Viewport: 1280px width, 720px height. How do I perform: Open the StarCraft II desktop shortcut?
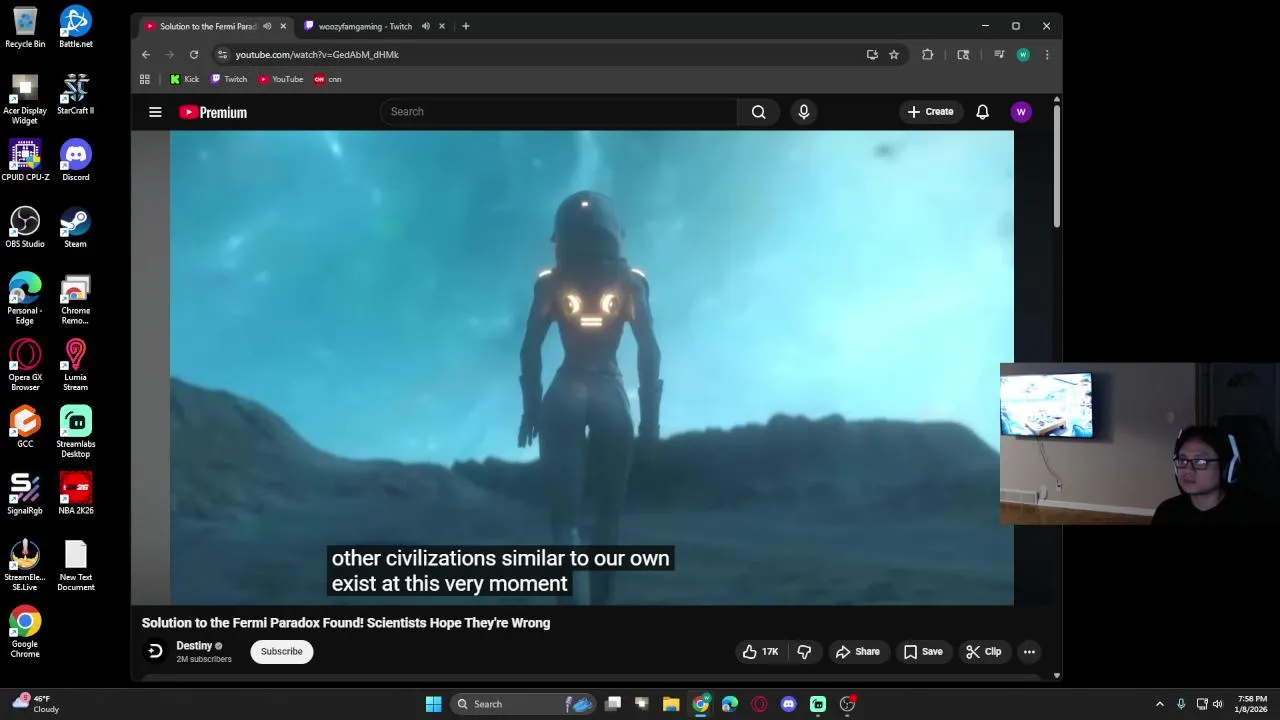75,93
